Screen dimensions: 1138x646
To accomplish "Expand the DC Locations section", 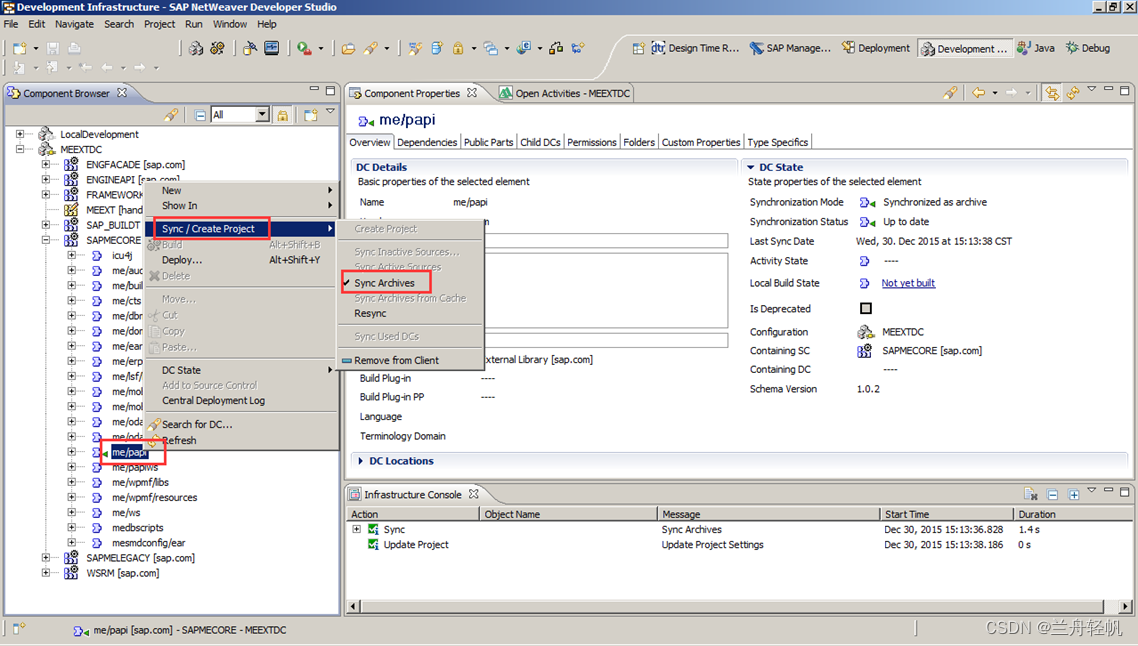I will pyautogui.click(x=361, y=461).
